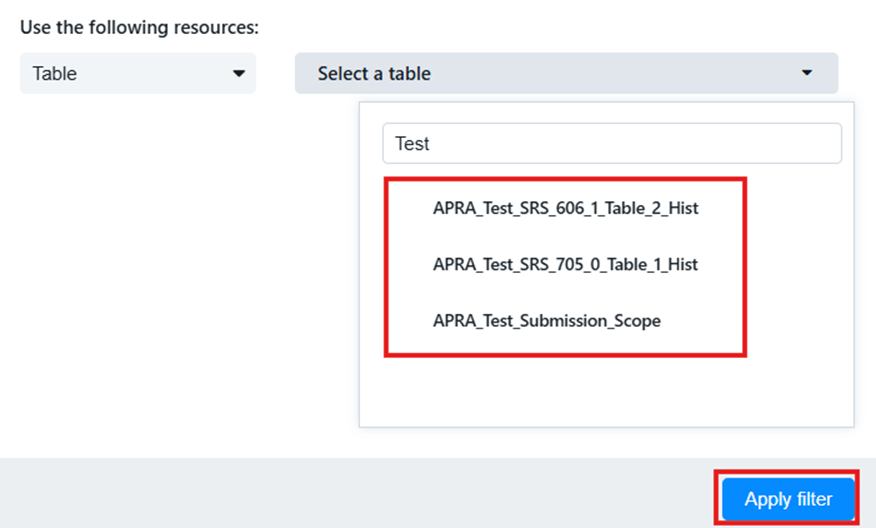Expand the Select a table combo box

(565, 74)
